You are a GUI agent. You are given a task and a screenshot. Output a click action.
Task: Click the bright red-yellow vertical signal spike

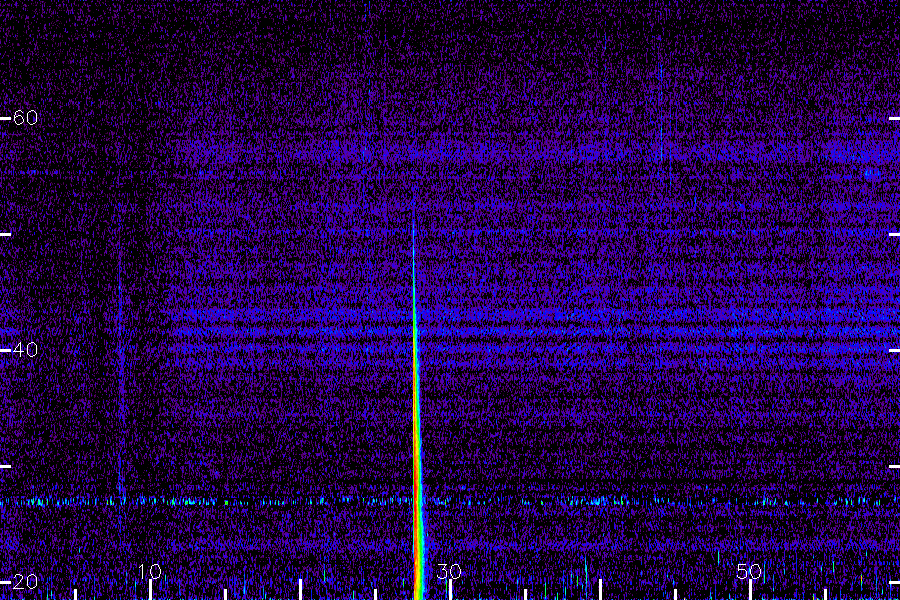click(x=417, y=436)
